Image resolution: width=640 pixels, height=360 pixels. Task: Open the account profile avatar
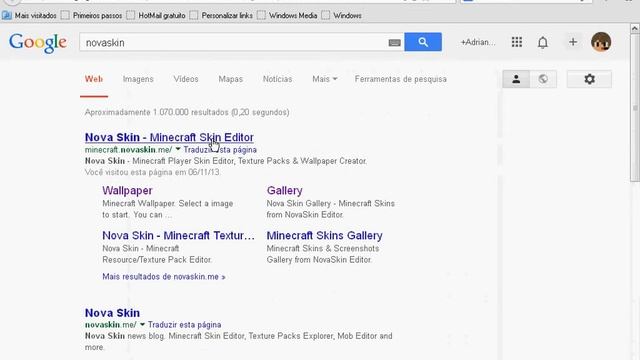tap(601, 42)
